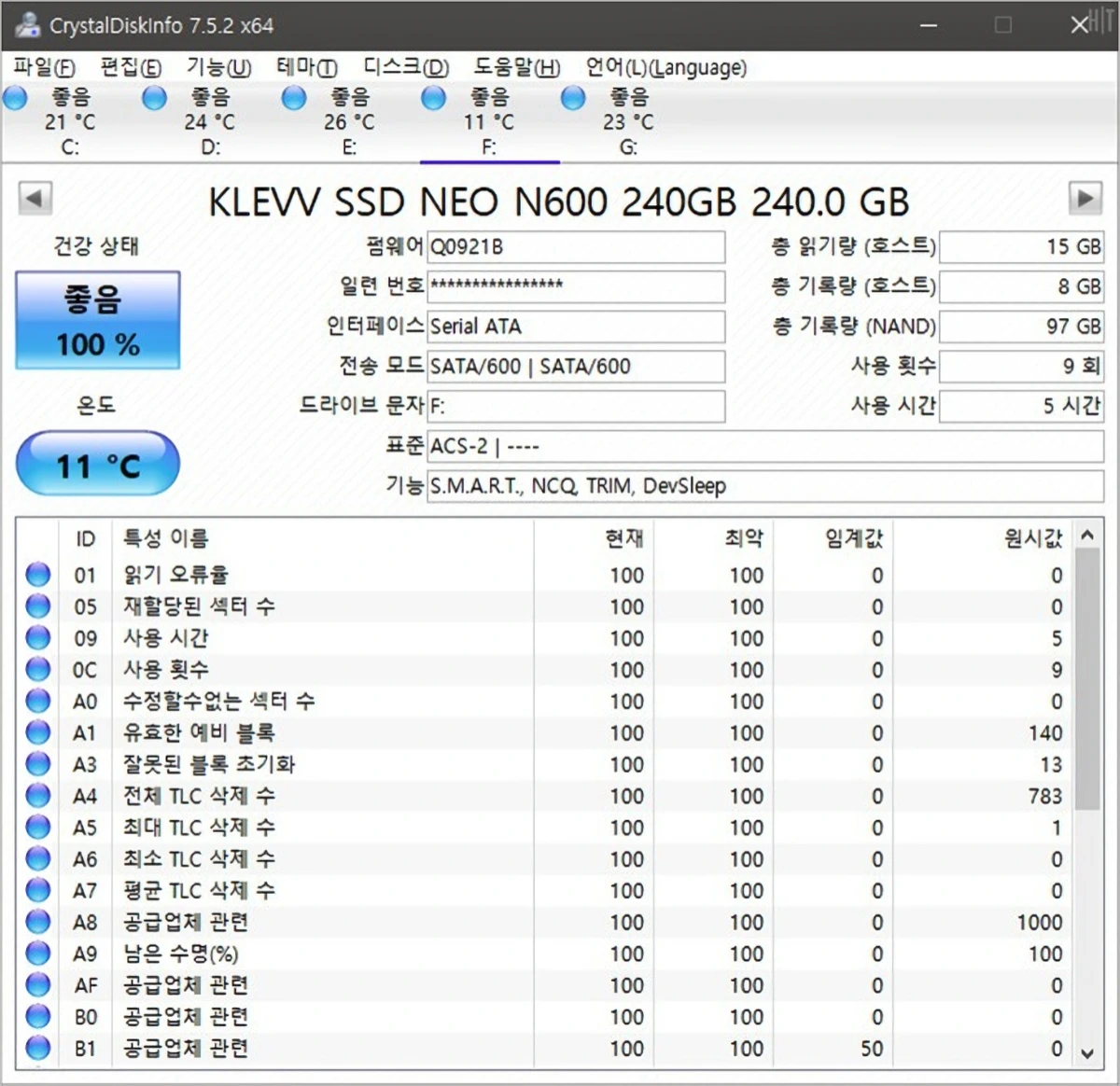Viewport: 1120px width, 1086px height.
Task: Click the 24 °C temperature of drive D:
Action: (210, 122)
